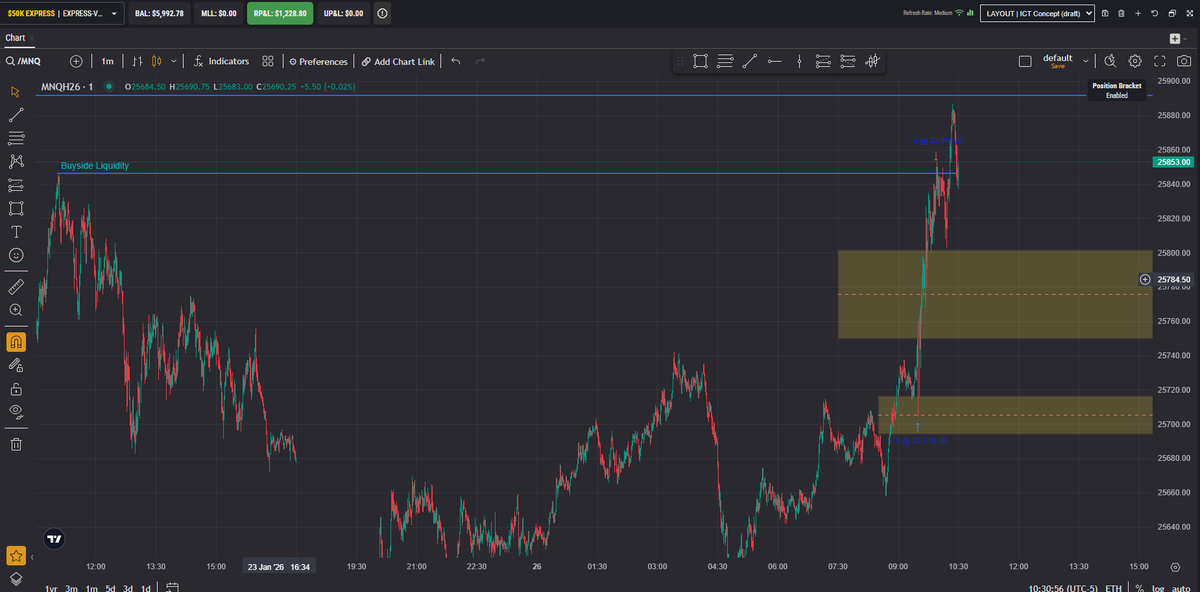This screenshot has height=592, width=1200.
Task: Select trend line in floating favorites bar
Action: pyautogui.click(x=750, y=61)
